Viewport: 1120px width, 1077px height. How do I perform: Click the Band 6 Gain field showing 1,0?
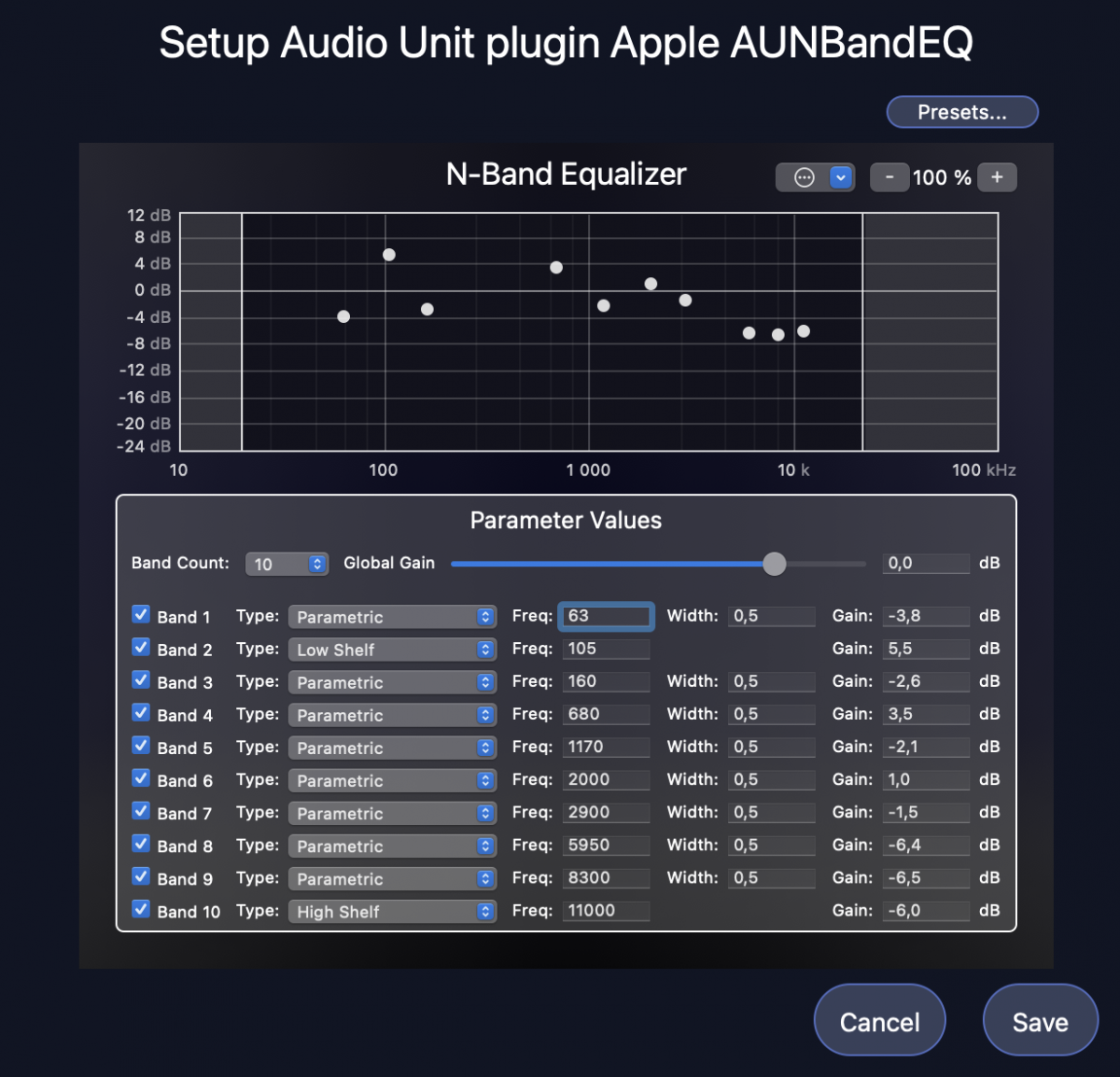(926, 779)
